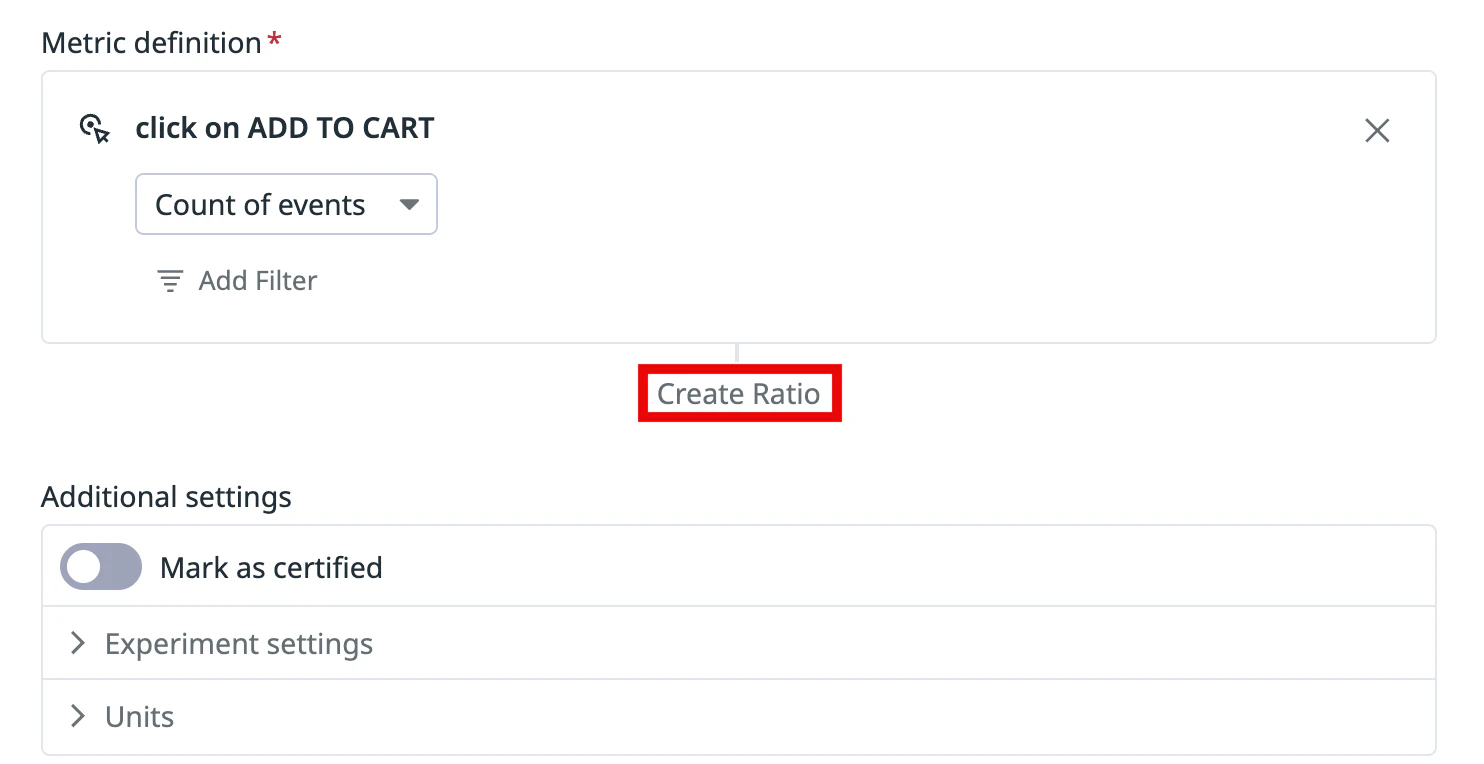Select the click on ADD TO CART event name
The height and width of the screenshot is (764, 1484).
coord(285,129)
